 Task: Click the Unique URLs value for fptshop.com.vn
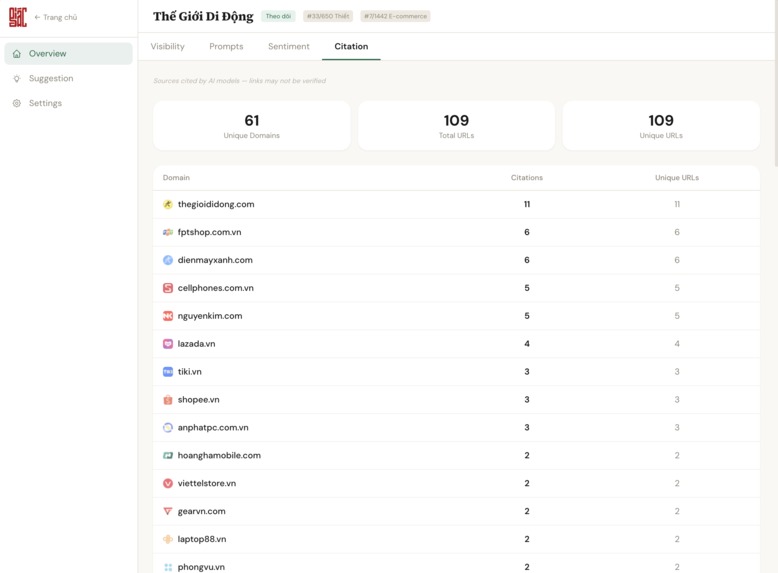(x=677, y=232)
